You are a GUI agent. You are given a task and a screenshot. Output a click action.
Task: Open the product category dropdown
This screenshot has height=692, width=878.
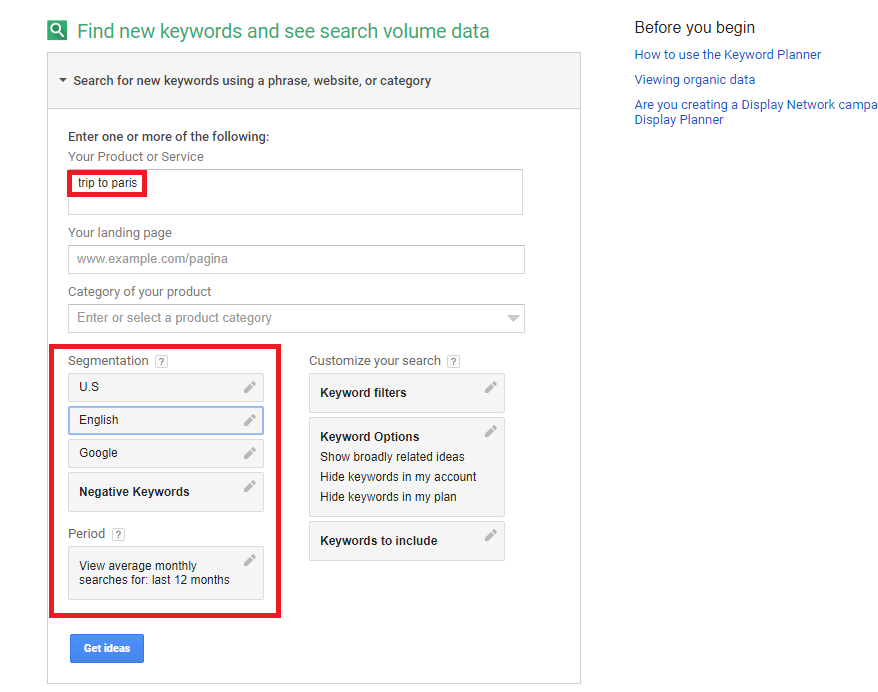pos(513,318)
